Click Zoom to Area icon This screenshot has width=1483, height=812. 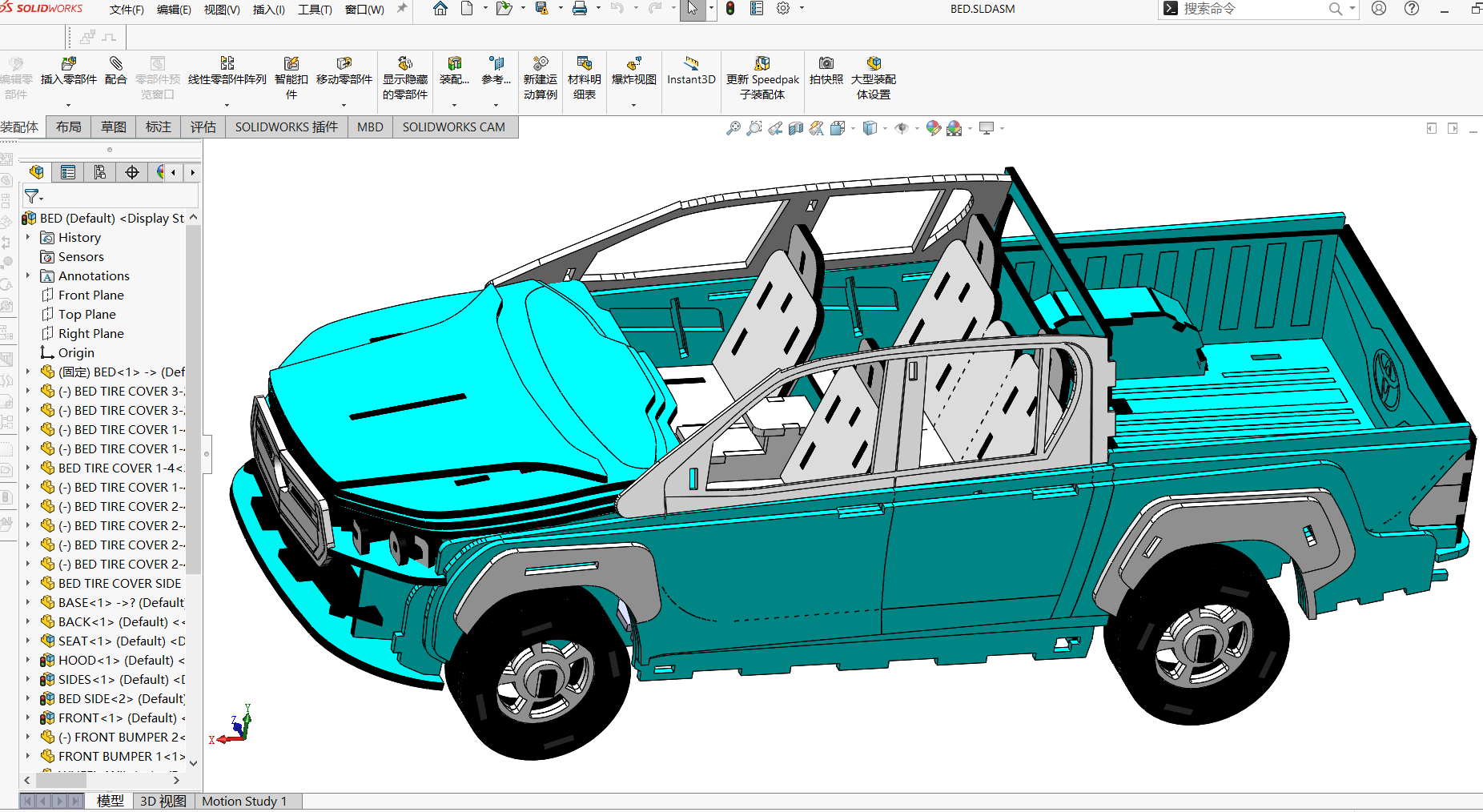pyautogui.click(x=754, y=128)
